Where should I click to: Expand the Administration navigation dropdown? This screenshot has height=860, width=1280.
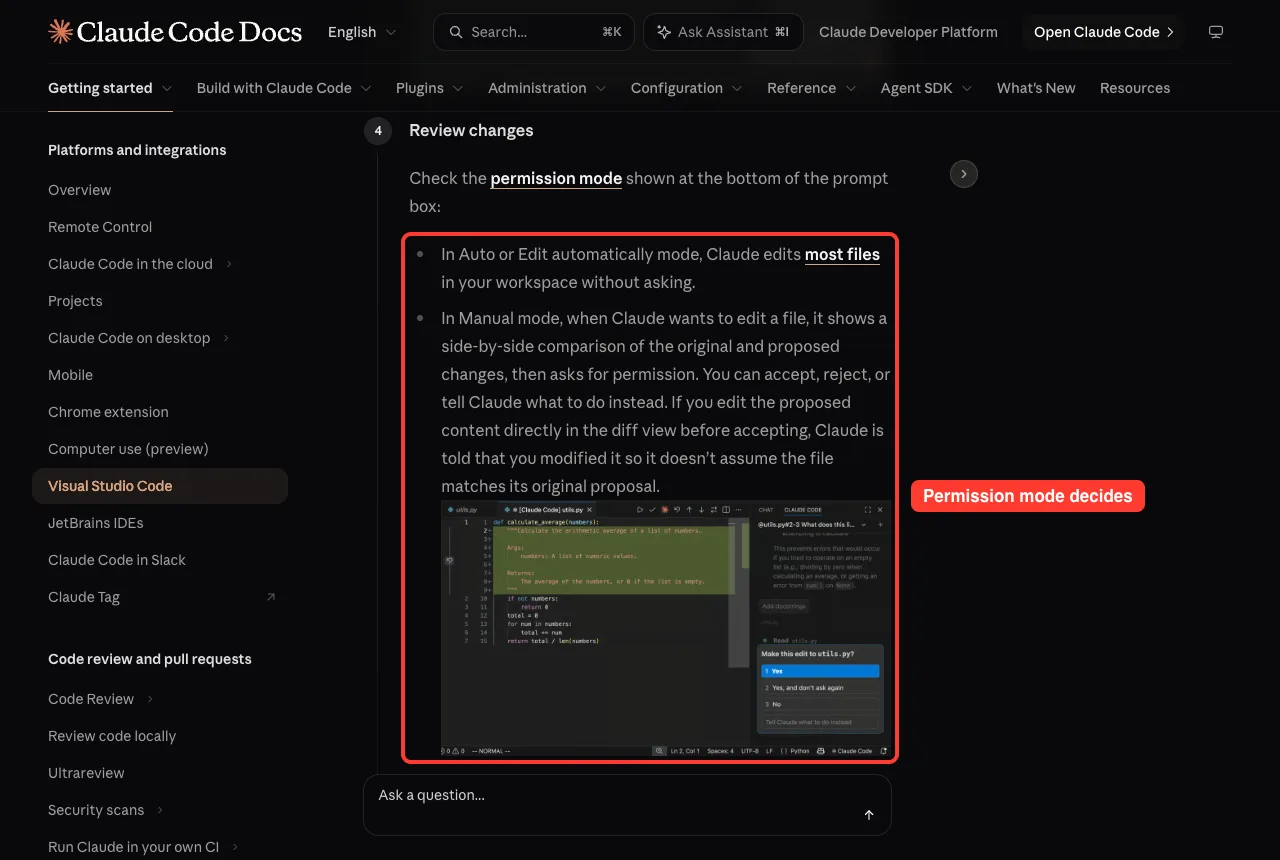[x=547, y=88]
